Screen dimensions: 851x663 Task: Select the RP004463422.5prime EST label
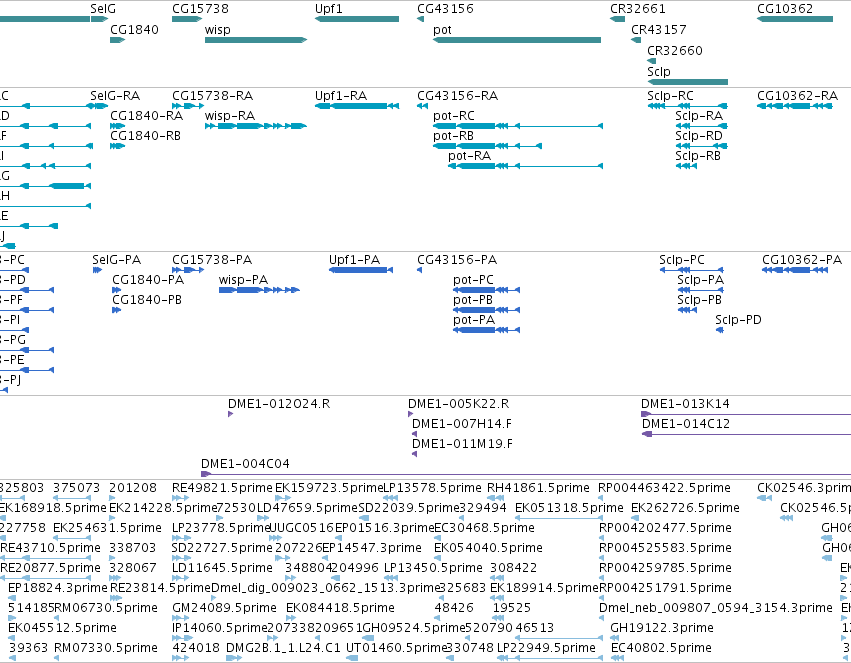(664, 488)
